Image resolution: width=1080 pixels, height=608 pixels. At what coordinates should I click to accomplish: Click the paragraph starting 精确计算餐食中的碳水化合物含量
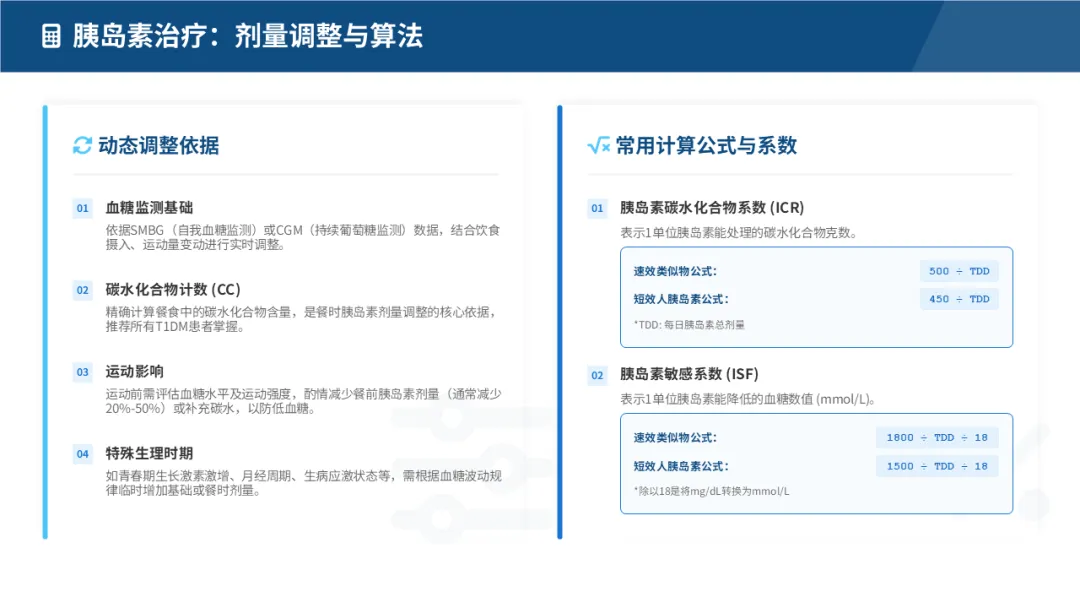point(301,319)
